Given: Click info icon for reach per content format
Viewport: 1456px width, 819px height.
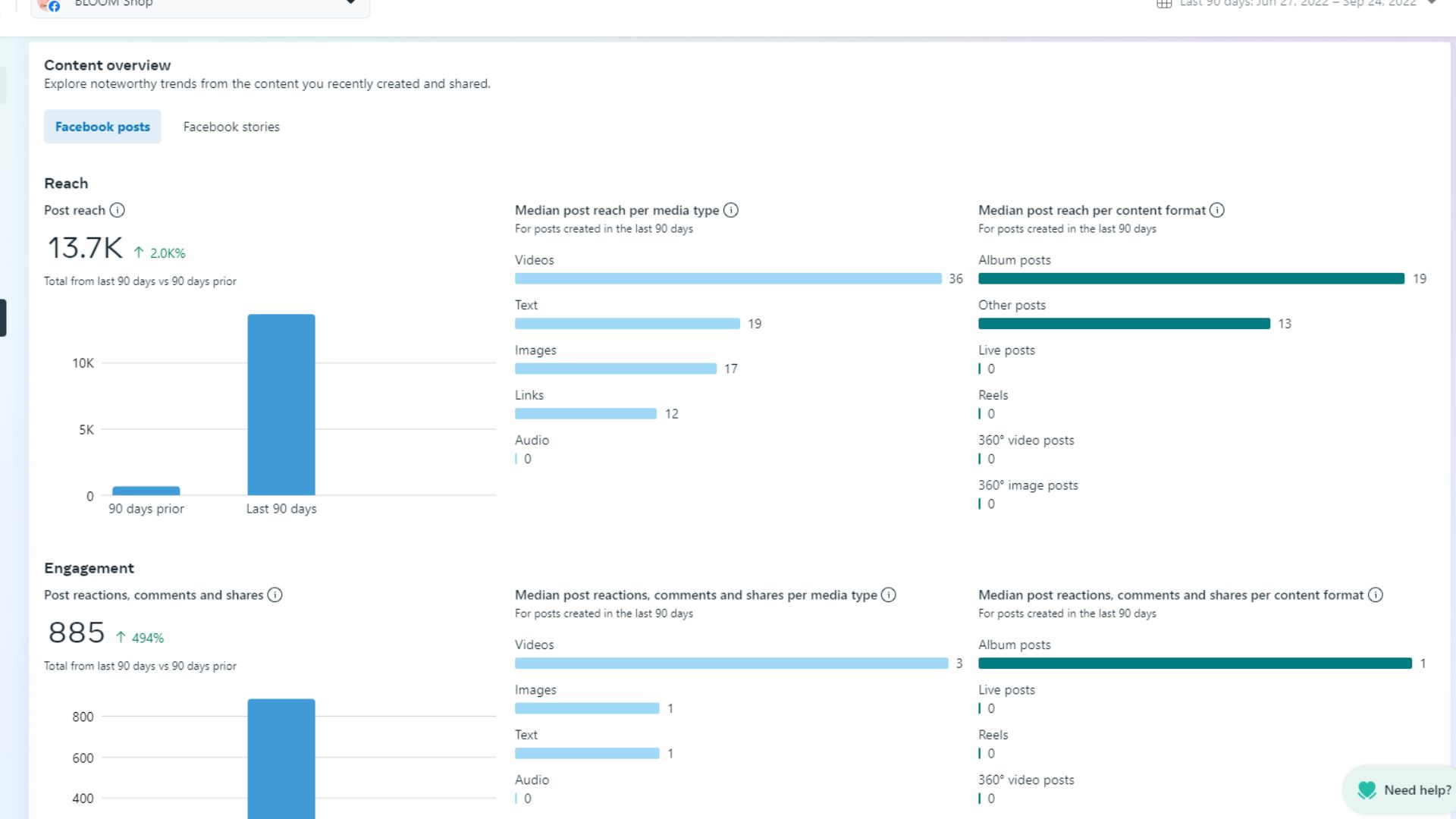Looking at the screenshot, I should point(1216,210).
